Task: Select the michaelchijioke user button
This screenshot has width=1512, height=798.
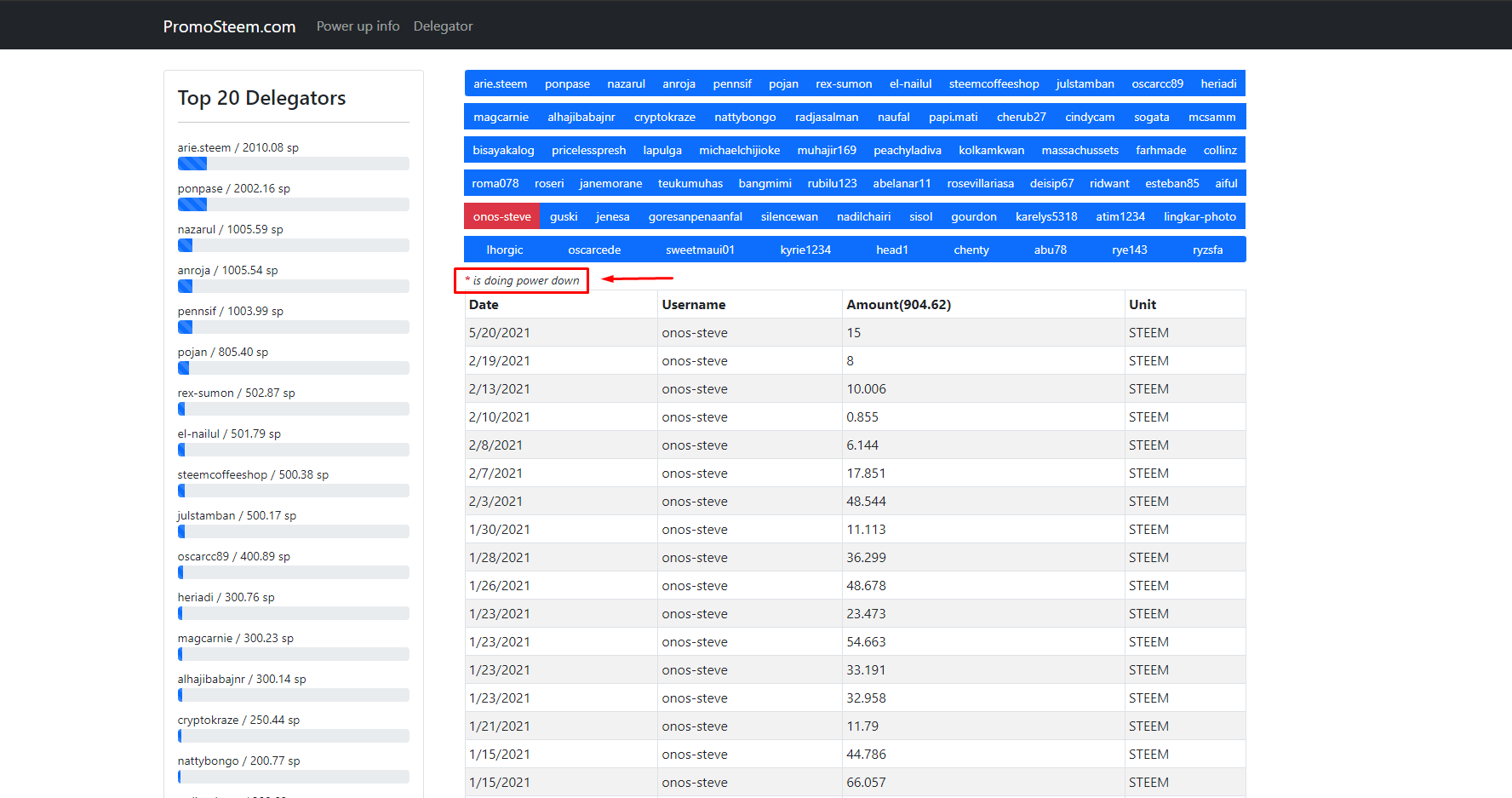Action: point(740,150)
